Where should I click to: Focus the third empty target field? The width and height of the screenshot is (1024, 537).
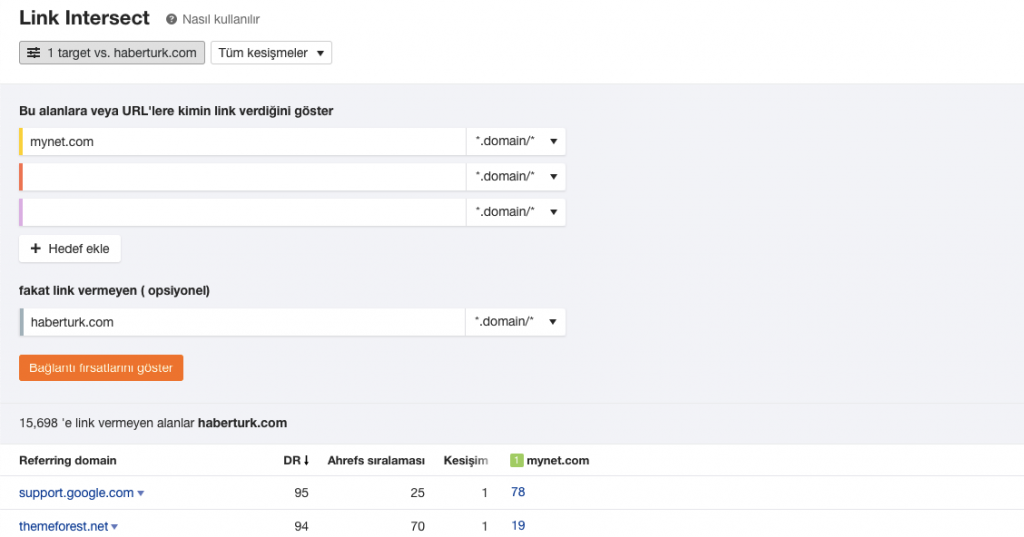(x=243, y=212)
